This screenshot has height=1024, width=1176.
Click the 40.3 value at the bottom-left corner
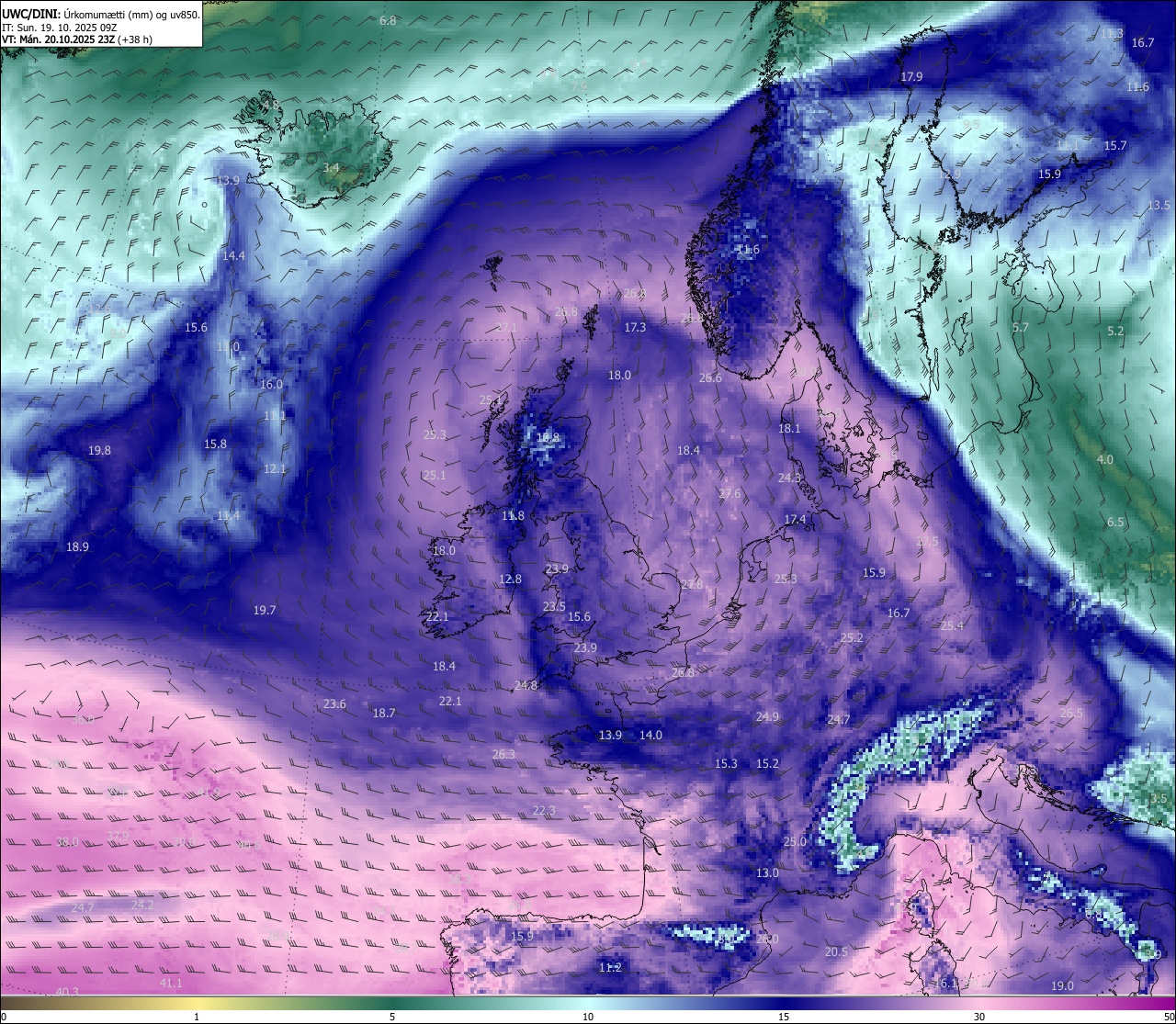pos(67,992)
